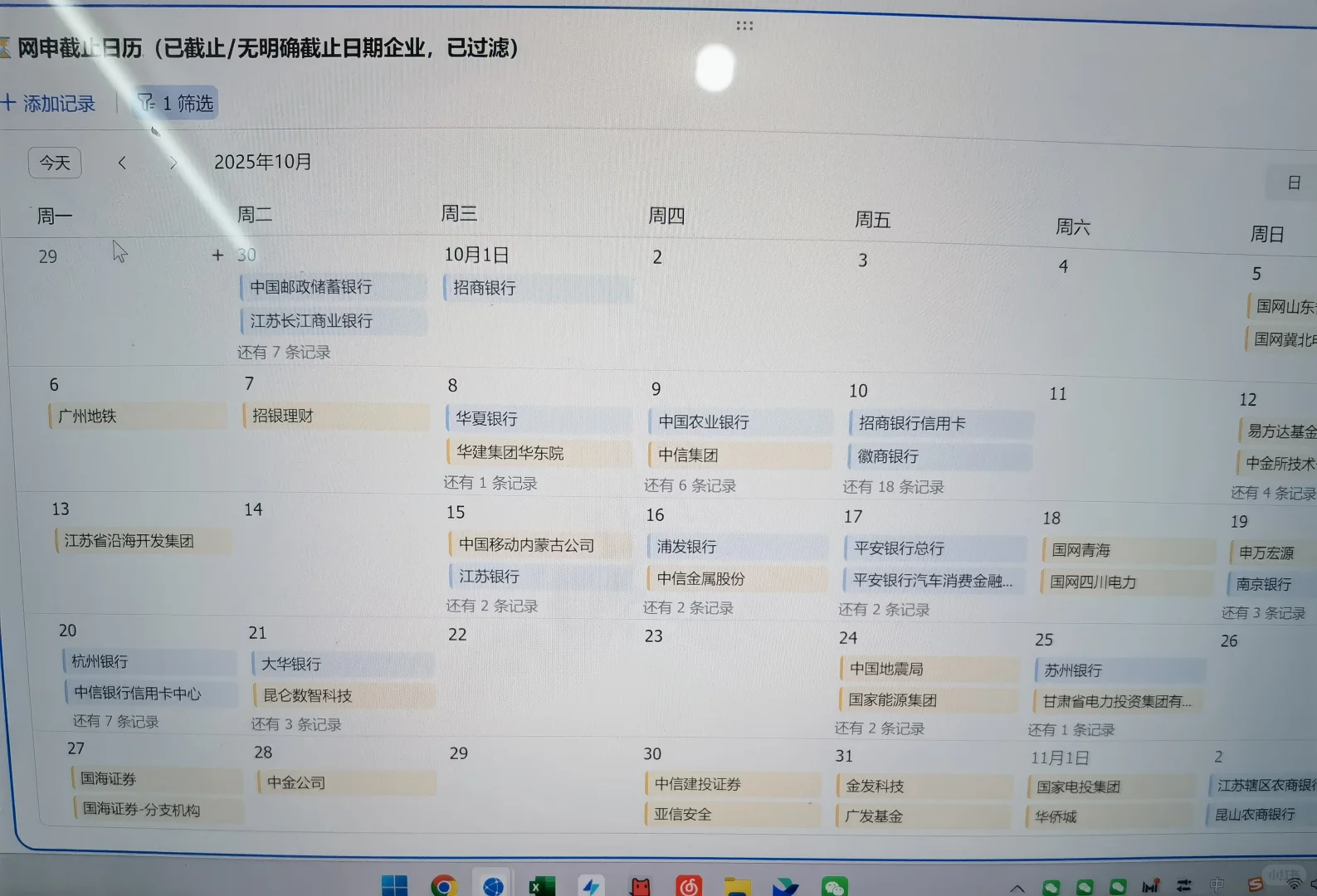This screenshot has height=896, width=1317.
Task: Expand 还有 1 条记录 under October 25
Action: click(1071, 729)
